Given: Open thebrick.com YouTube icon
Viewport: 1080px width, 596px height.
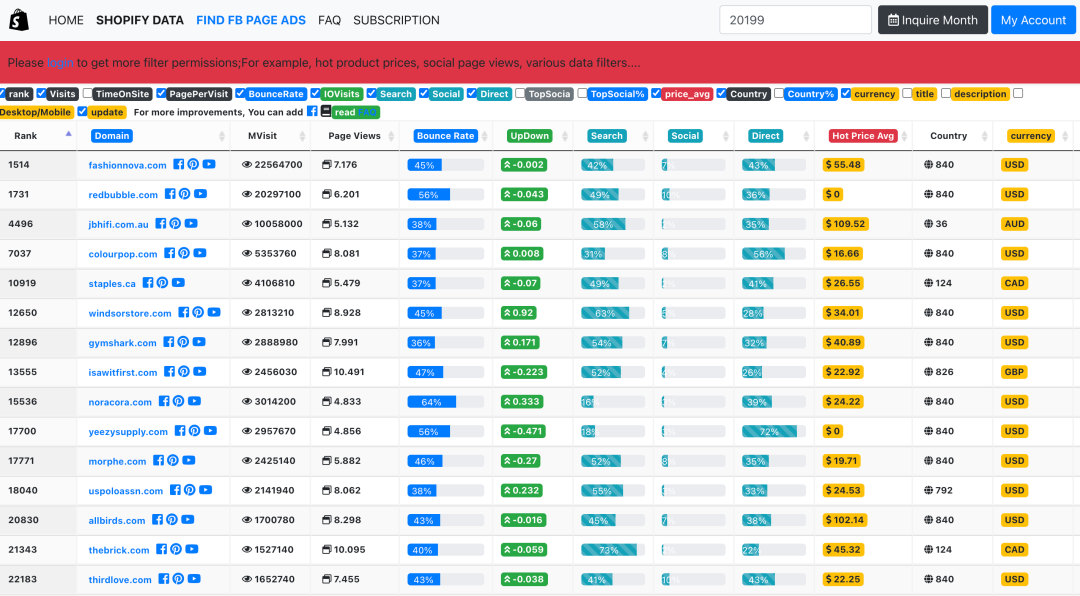Looking at the screenshot, I should click(192, 549).
